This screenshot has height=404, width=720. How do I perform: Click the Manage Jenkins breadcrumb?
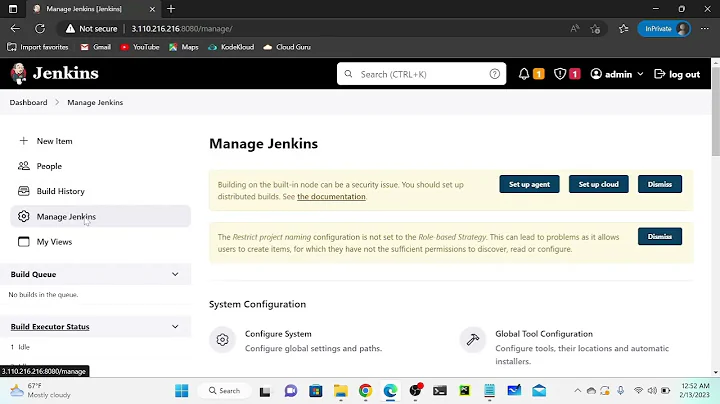tap(95, 102)
